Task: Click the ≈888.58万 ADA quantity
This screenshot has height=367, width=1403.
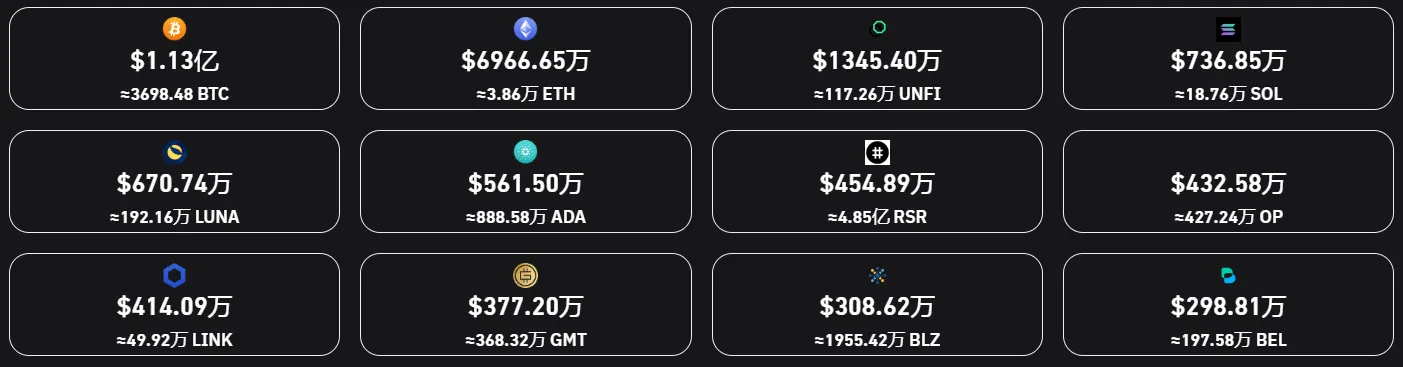Action: tap(526, 217)
